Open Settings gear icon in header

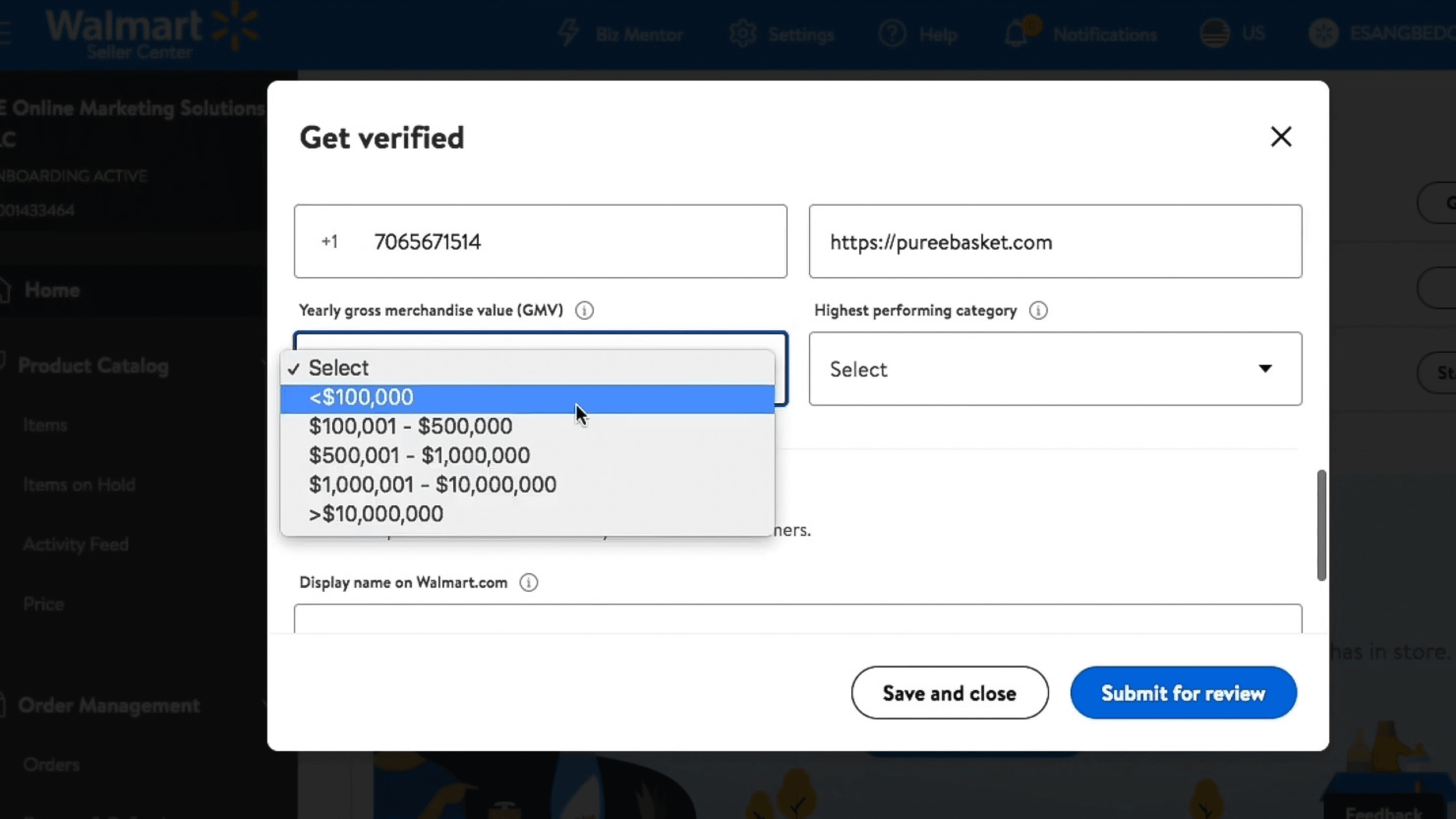pos(742,34)
